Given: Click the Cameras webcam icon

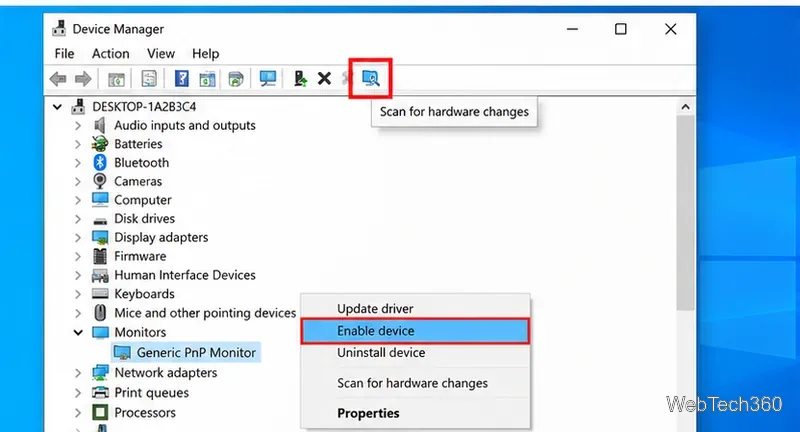Looking at the screenshot, I should [100, 181].
